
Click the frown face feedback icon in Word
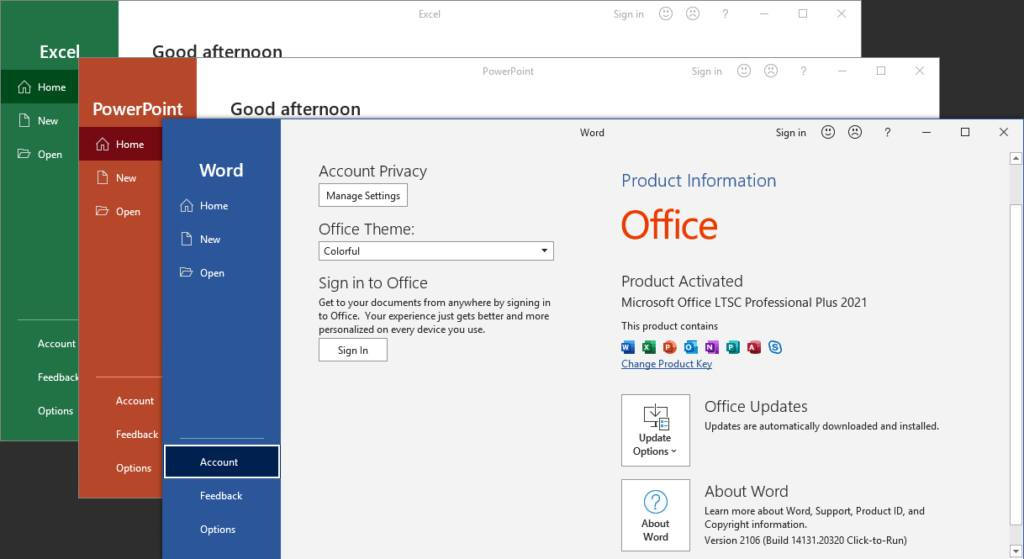[855, 132]
